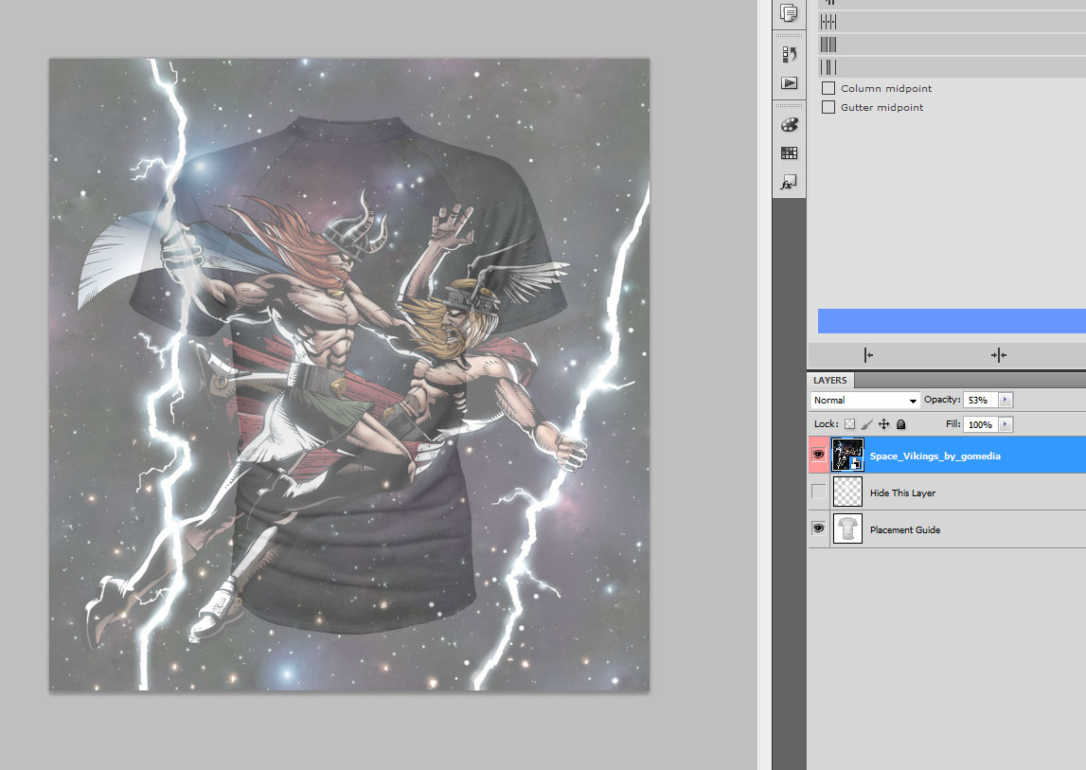Enable the Gutter midpoint checkbox
The image size is (1086, 770).
point(828,107)
